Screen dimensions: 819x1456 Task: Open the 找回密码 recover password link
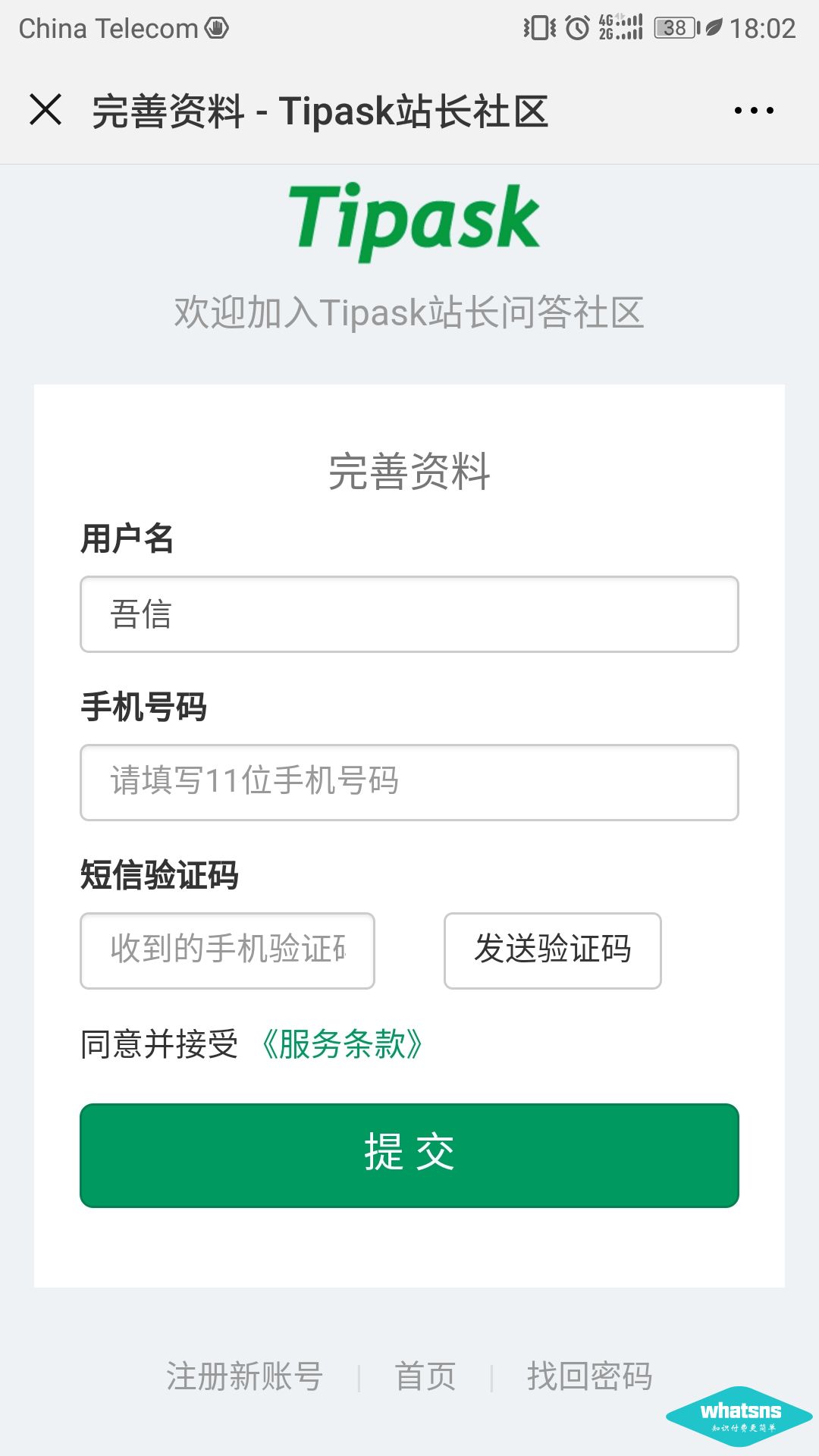tap(589, 1376)
